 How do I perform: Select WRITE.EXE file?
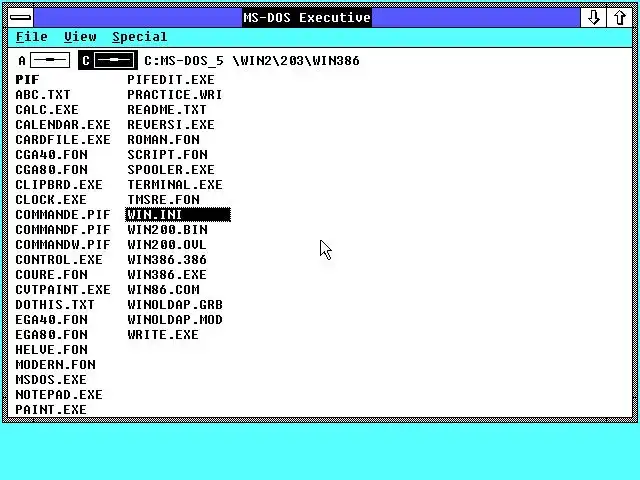pos(163,335)
